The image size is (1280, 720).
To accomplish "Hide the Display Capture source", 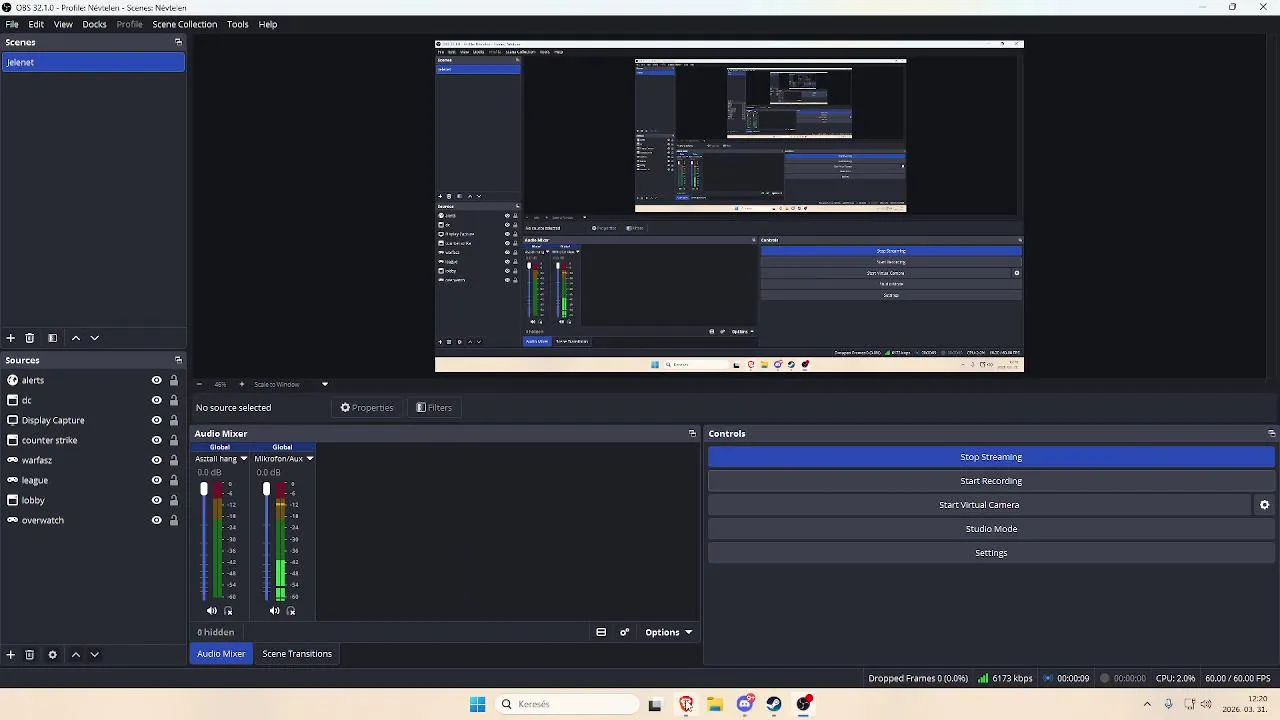I will pyautogui.click(x=157, y=420).
